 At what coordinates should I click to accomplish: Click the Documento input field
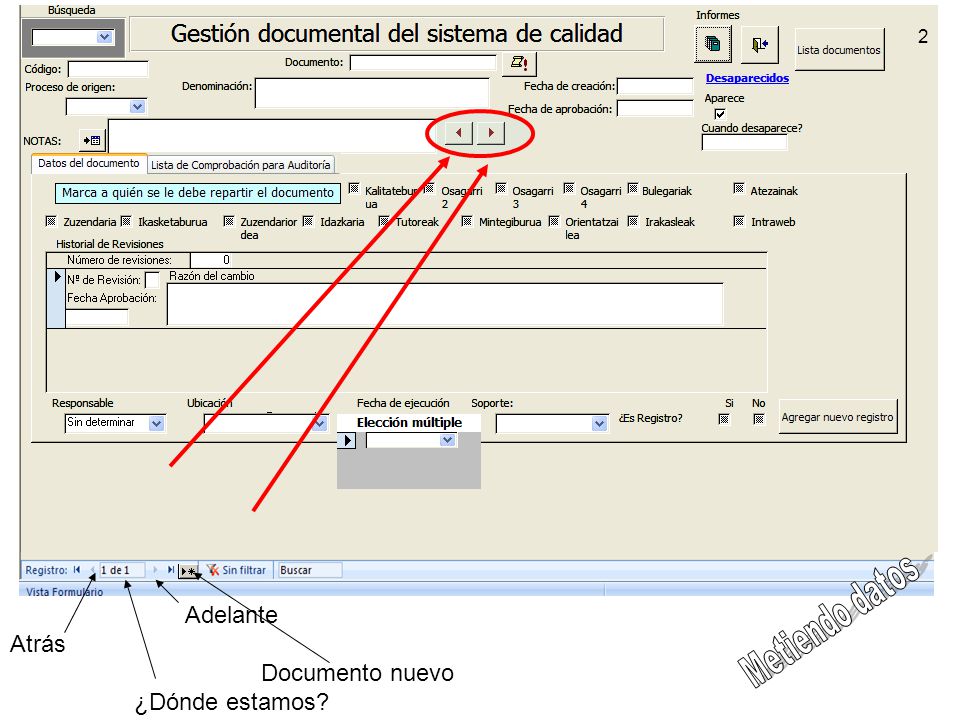click(423, 62)
